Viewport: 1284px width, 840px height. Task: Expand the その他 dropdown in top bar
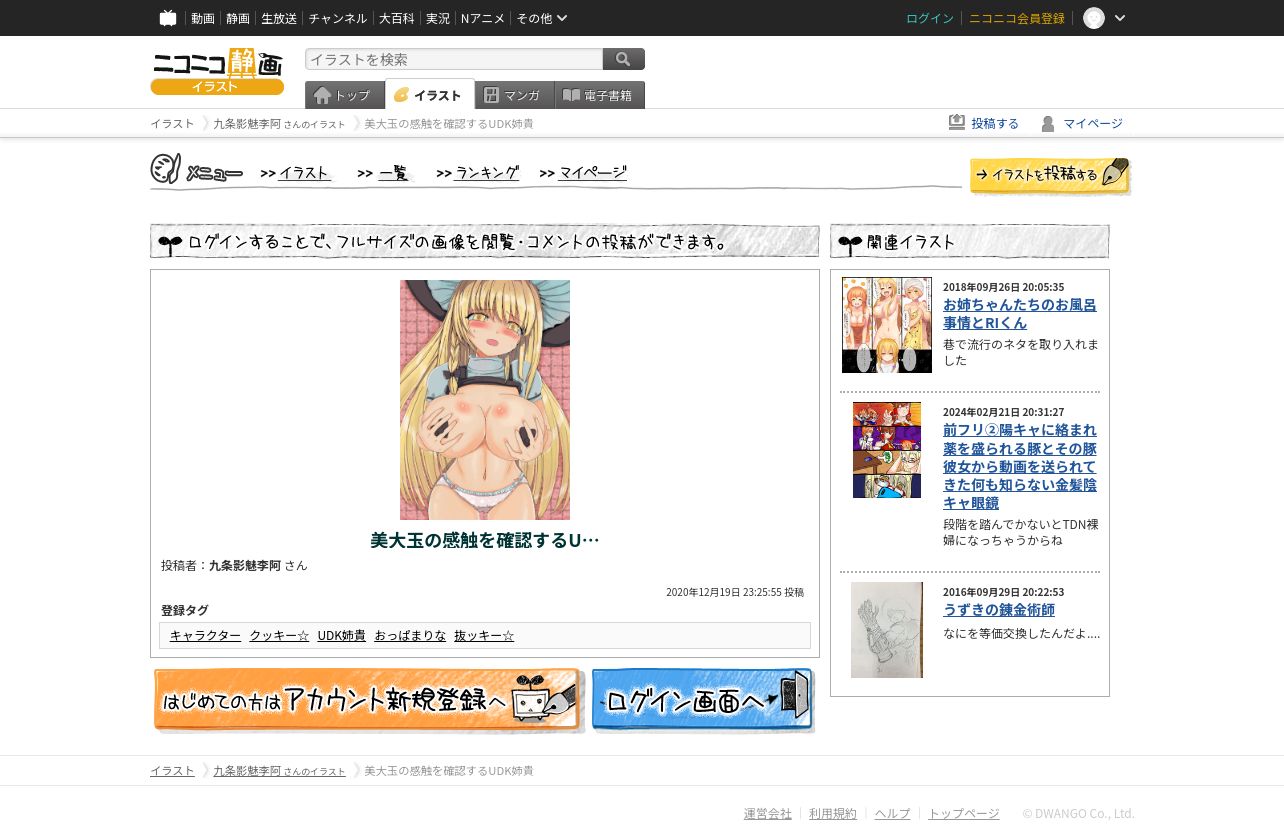coord(542,18)
